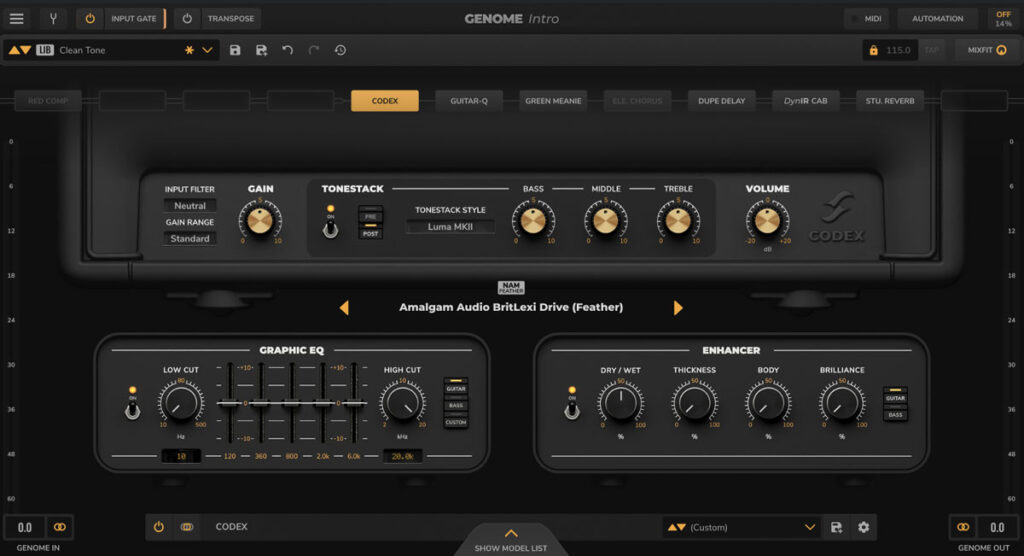
Task: Select the RED COMP chain slot
Action: point(48,101)
